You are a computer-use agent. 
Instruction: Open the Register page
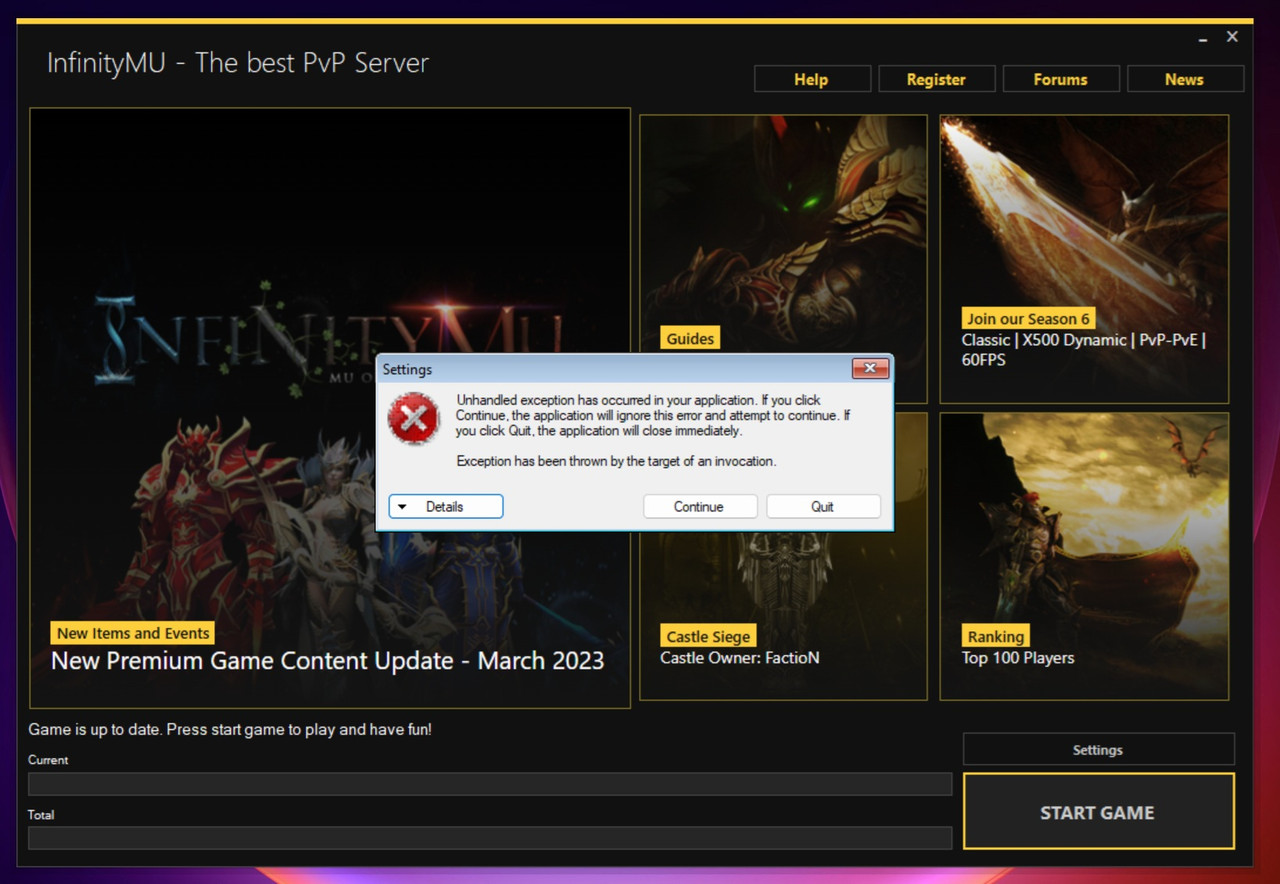[936, 79]
